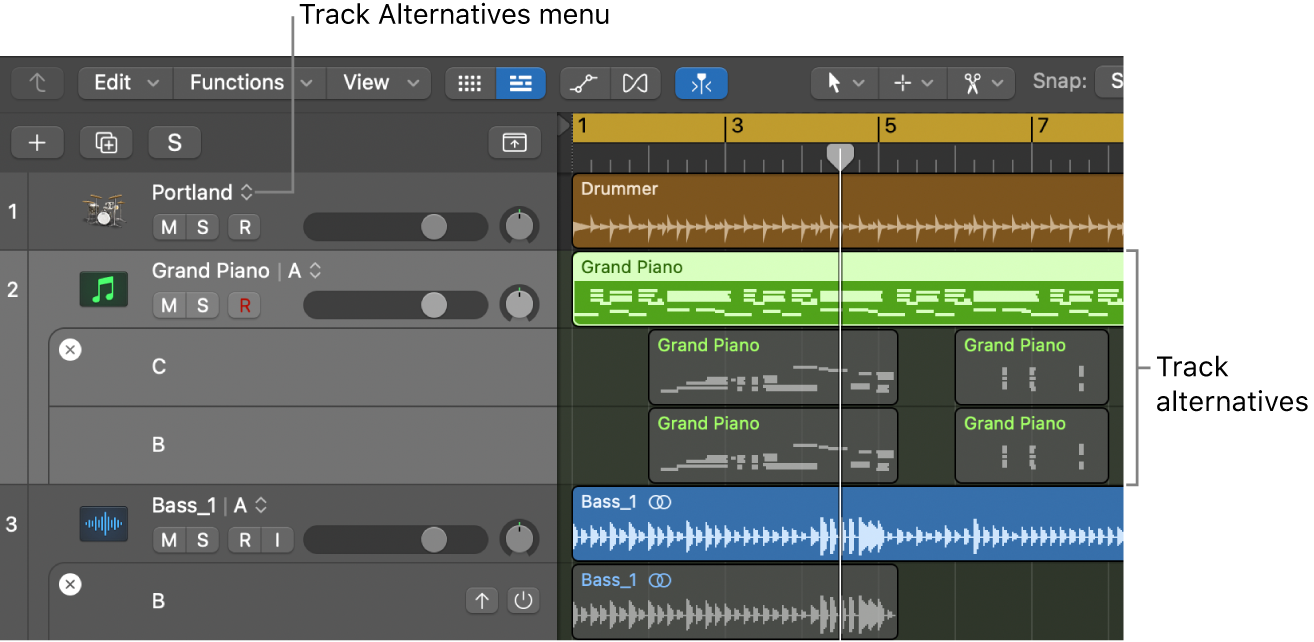Click bar 3 in the ruler
This screenshot has width=1314, height=642.
coord(737,127)
